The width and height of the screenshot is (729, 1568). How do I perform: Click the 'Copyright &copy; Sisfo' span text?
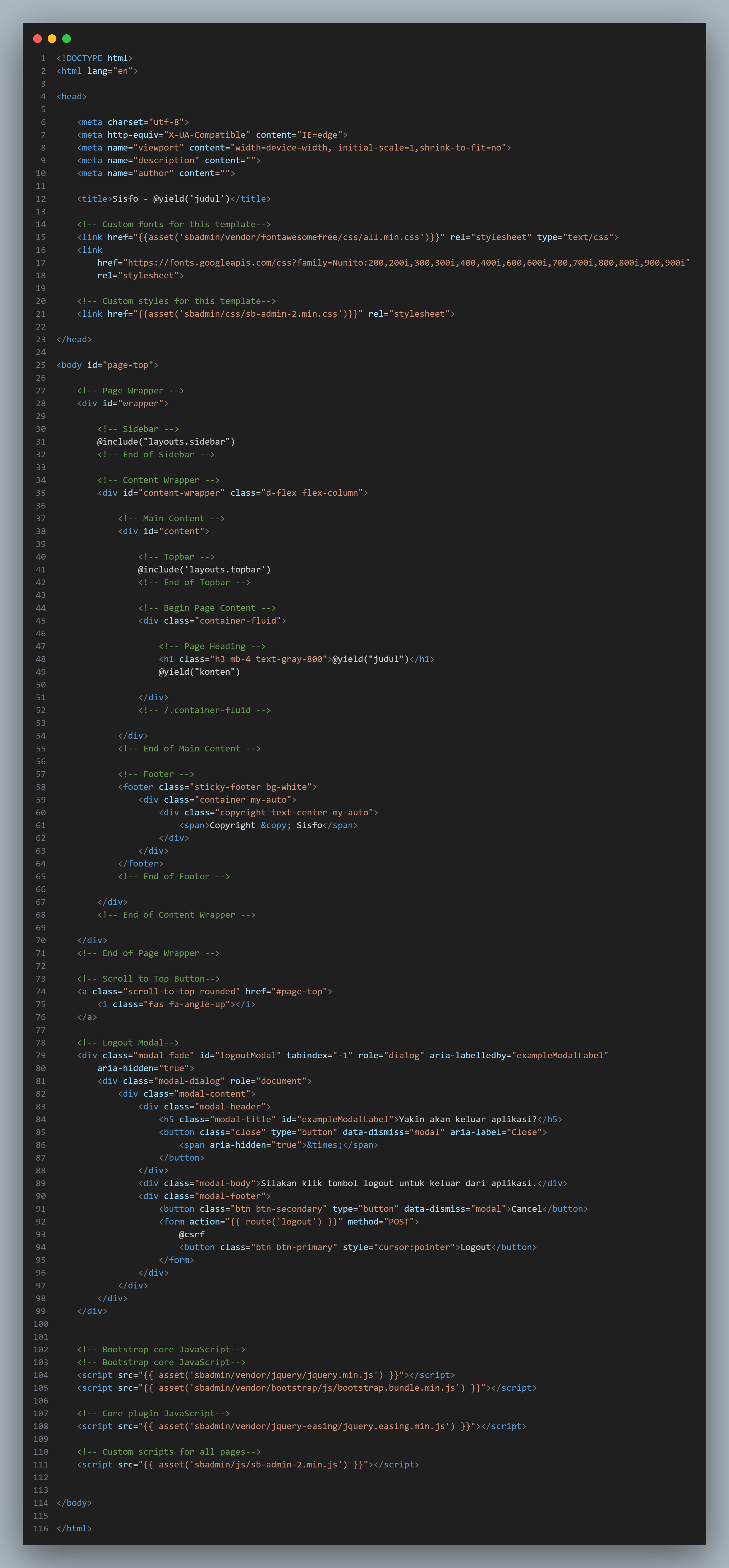point(266,825)
